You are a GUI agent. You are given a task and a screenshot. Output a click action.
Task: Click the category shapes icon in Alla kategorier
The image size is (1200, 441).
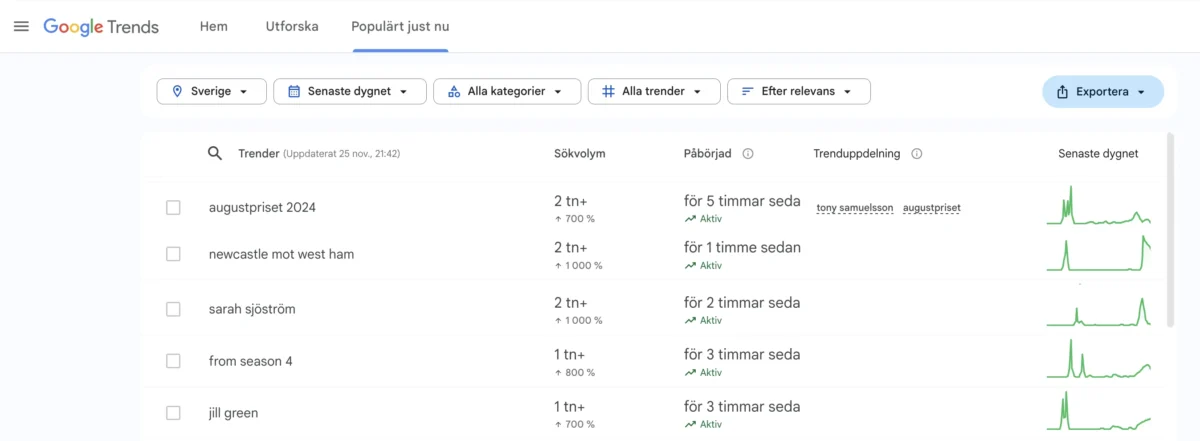pos(454,91)
